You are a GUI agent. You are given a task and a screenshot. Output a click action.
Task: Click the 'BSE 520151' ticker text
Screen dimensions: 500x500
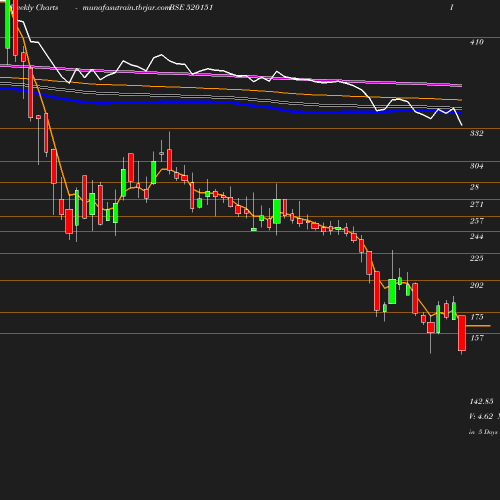click(x=191, y=8)
